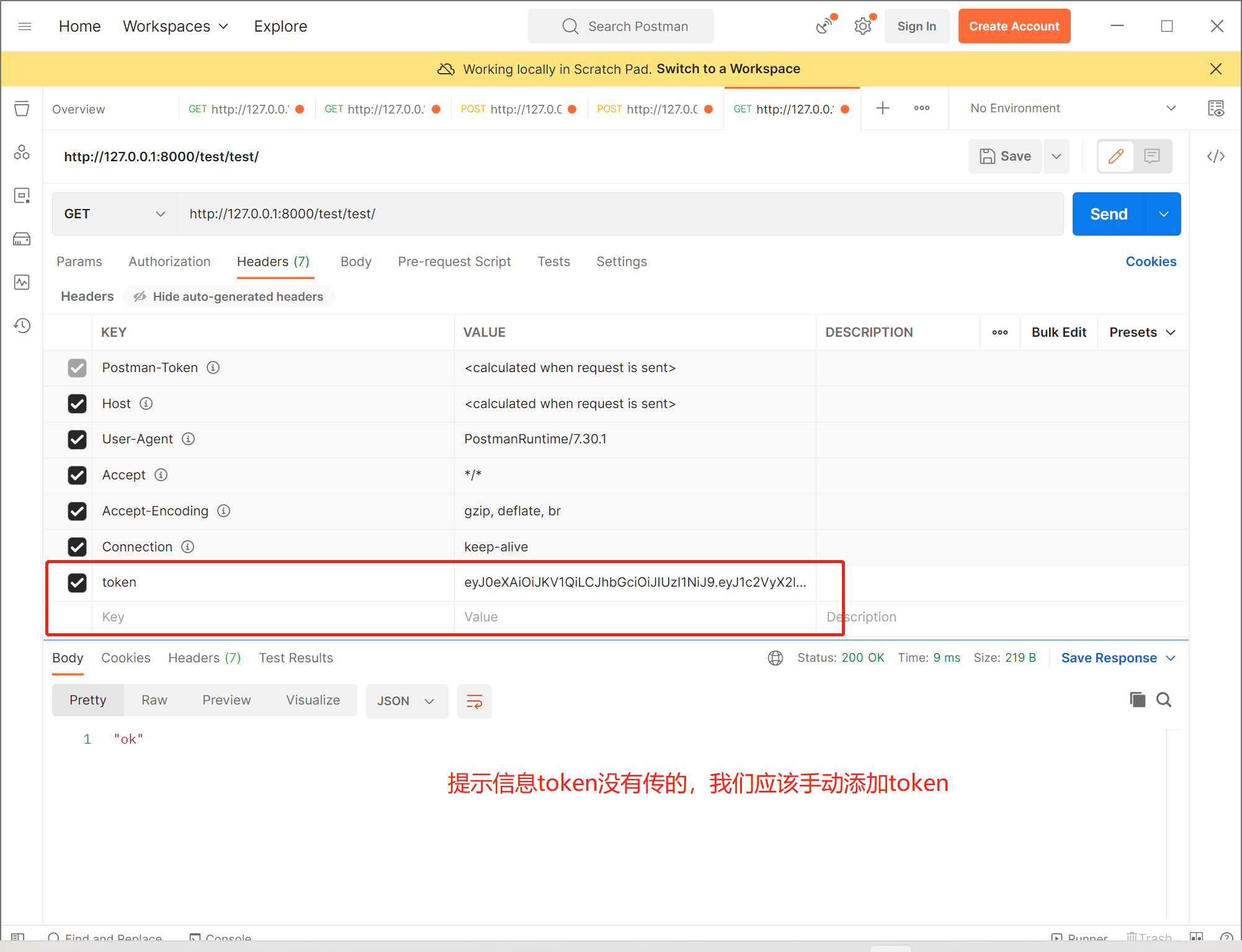
Task: Open the Overview tab
Action: click(78, 109)
